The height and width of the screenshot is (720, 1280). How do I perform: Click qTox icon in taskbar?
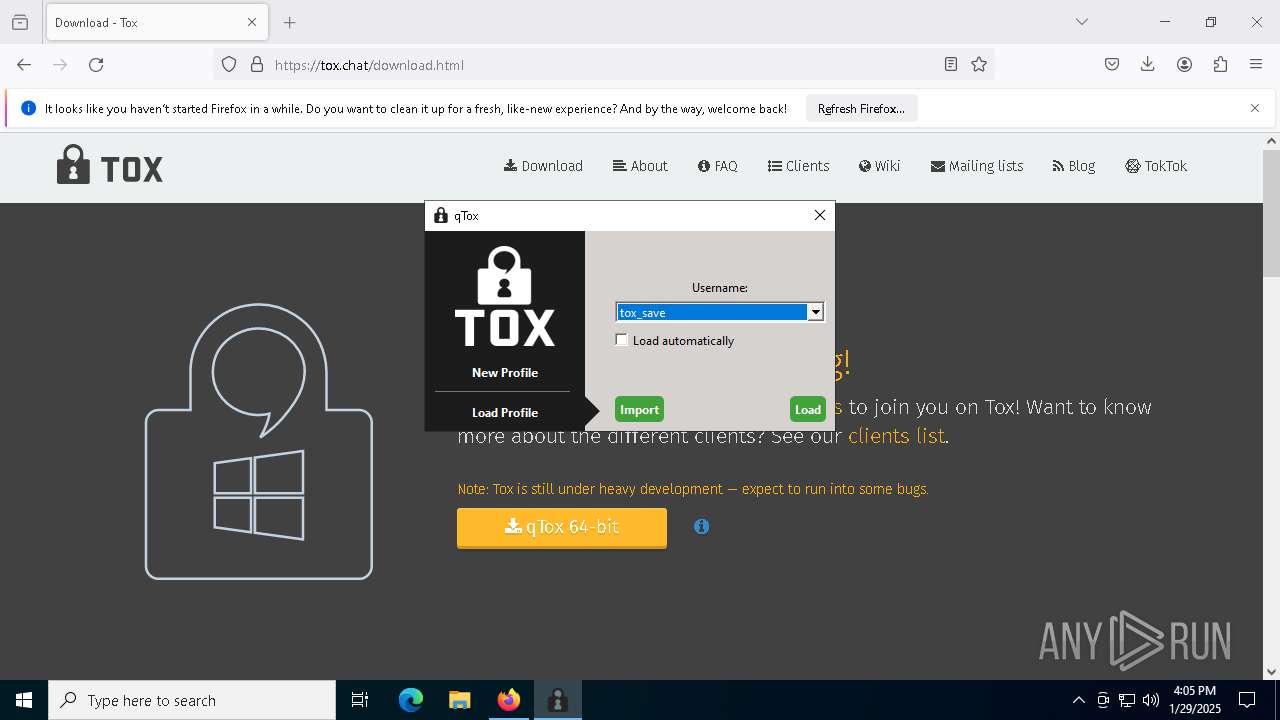pos(558,700)
